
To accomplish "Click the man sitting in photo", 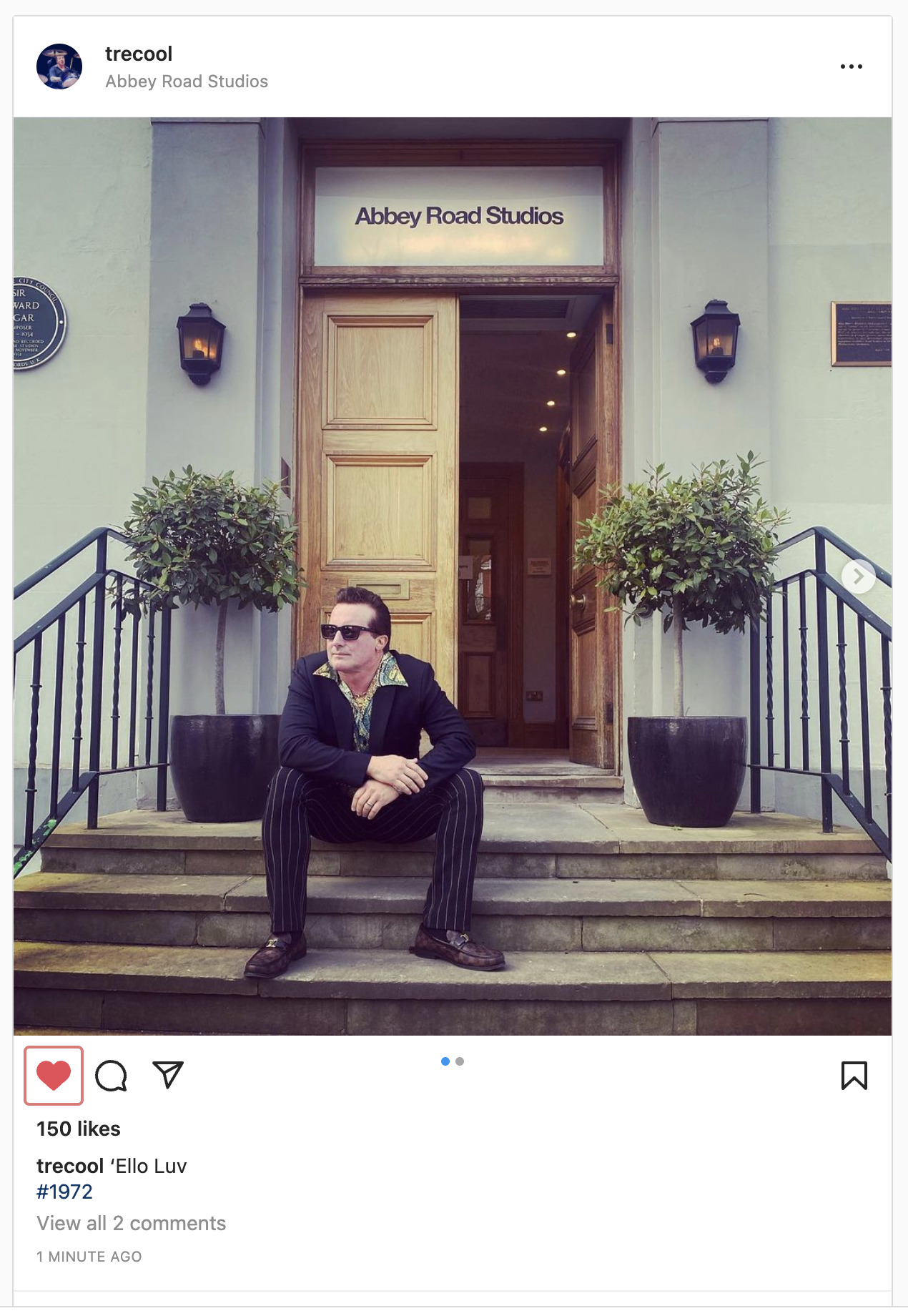I will tap(373, 780).
